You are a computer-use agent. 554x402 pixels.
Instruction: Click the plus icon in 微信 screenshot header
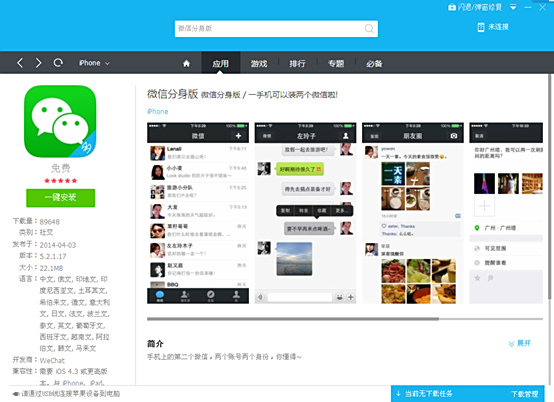coord(238,136)
